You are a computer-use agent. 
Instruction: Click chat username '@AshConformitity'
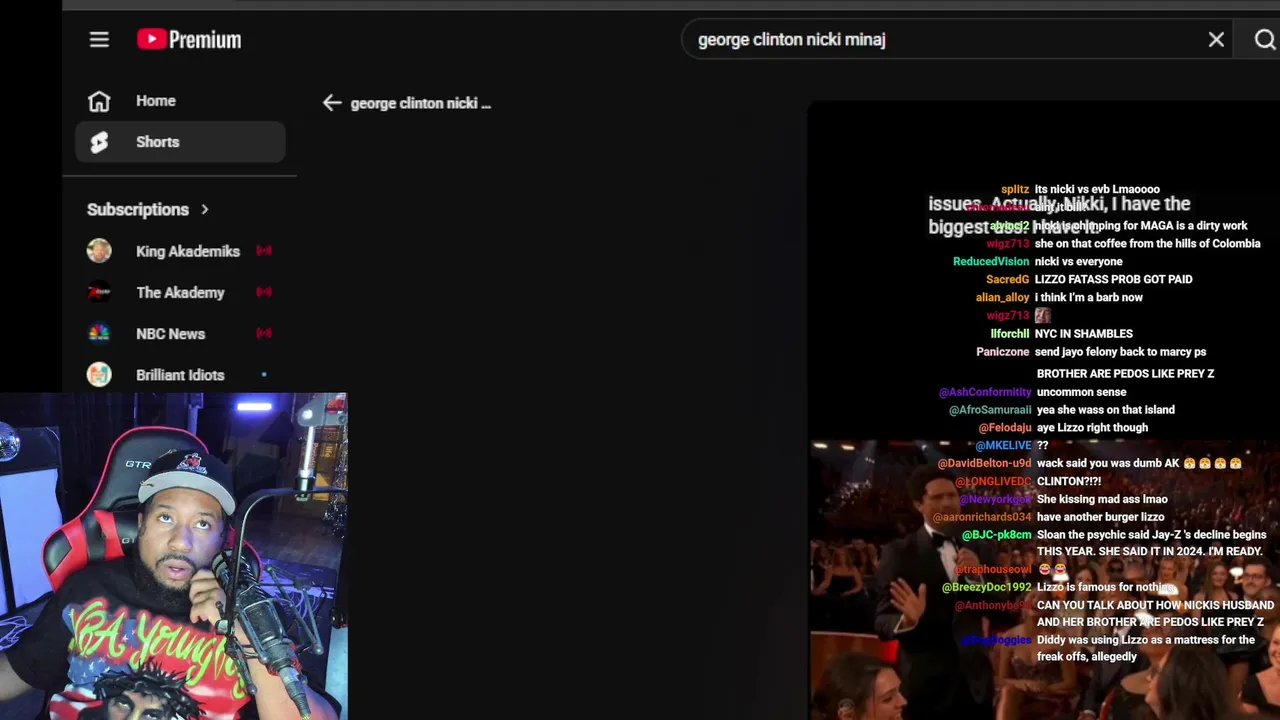click(985, 392)
